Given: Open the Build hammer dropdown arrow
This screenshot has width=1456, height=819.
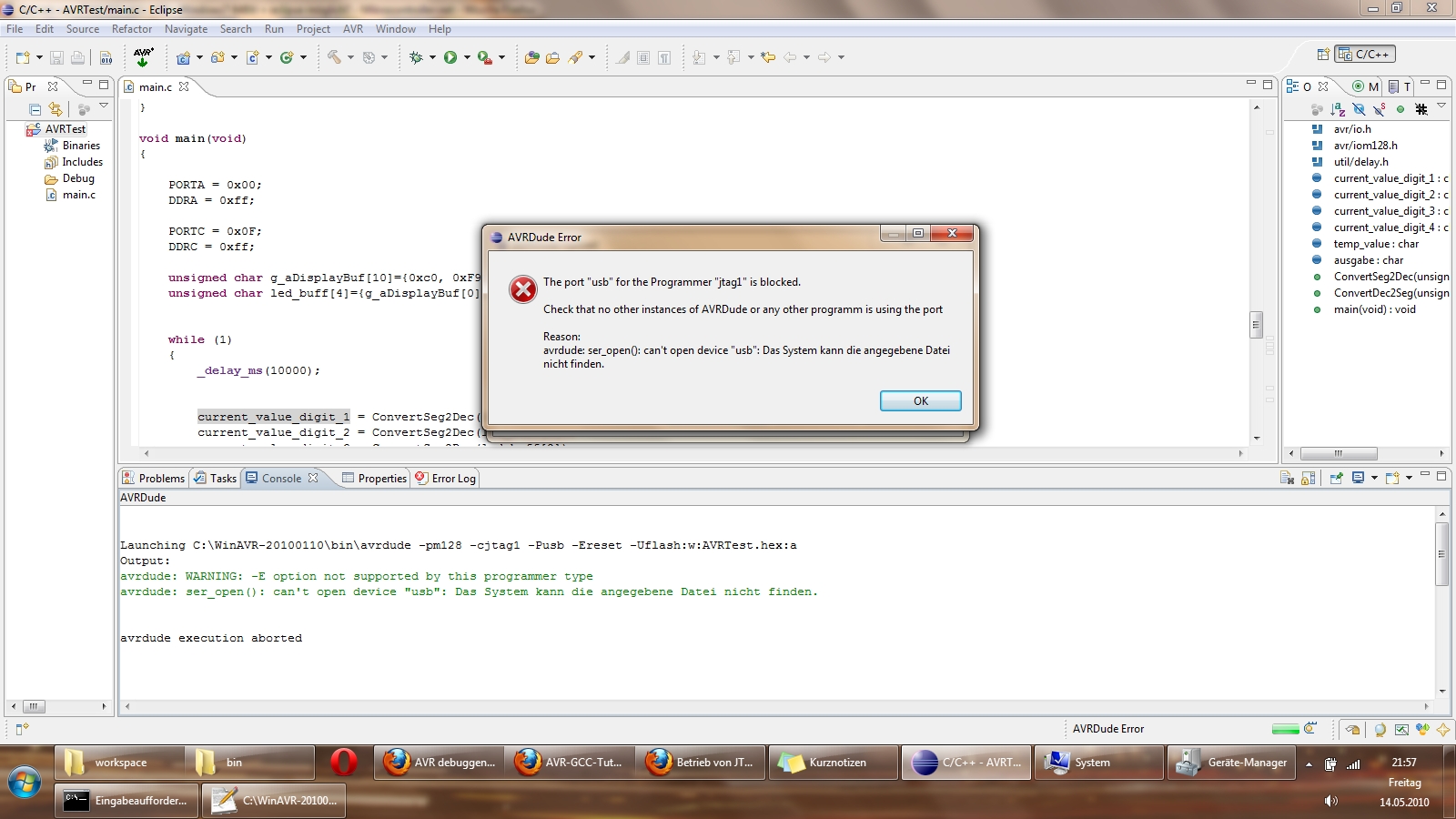Looking at the screenshot, I should [x=350, y=57].
